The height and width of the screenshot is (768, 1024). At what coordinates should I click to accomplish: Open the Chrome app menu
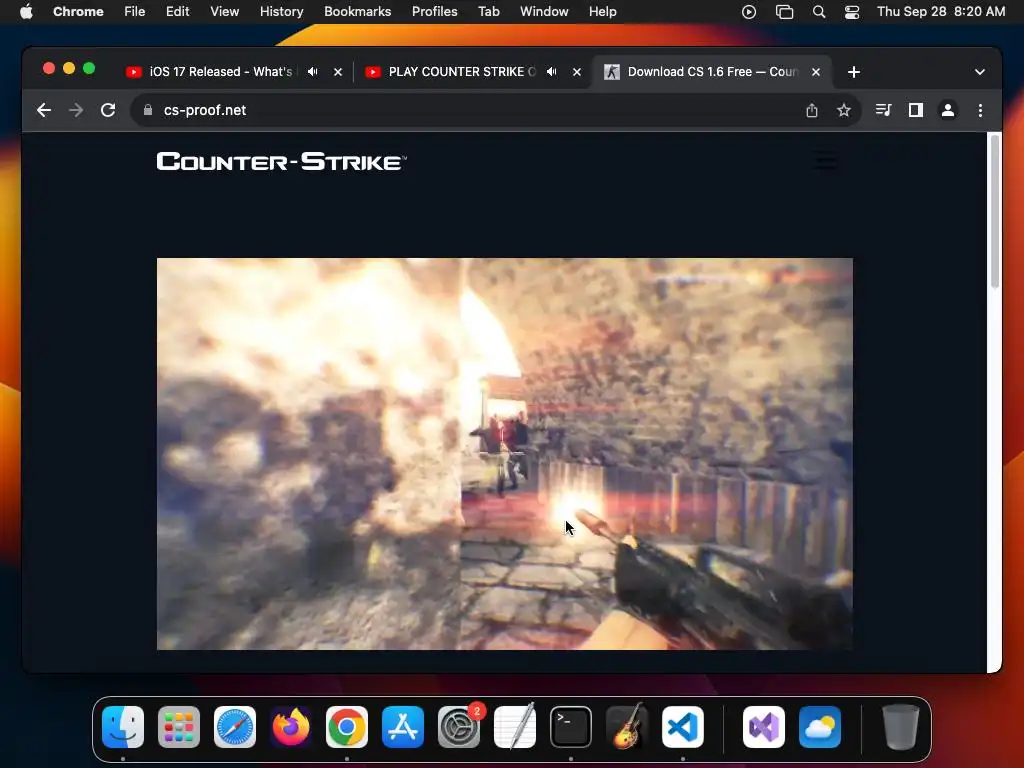[78, 12]
